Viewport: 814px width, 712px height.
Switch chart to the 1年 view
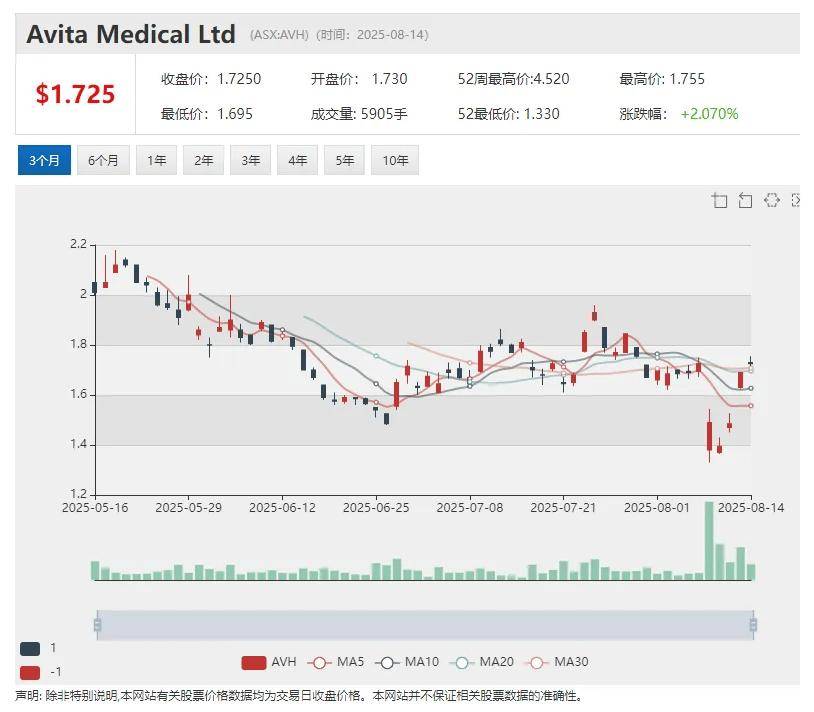coord(157,160)
